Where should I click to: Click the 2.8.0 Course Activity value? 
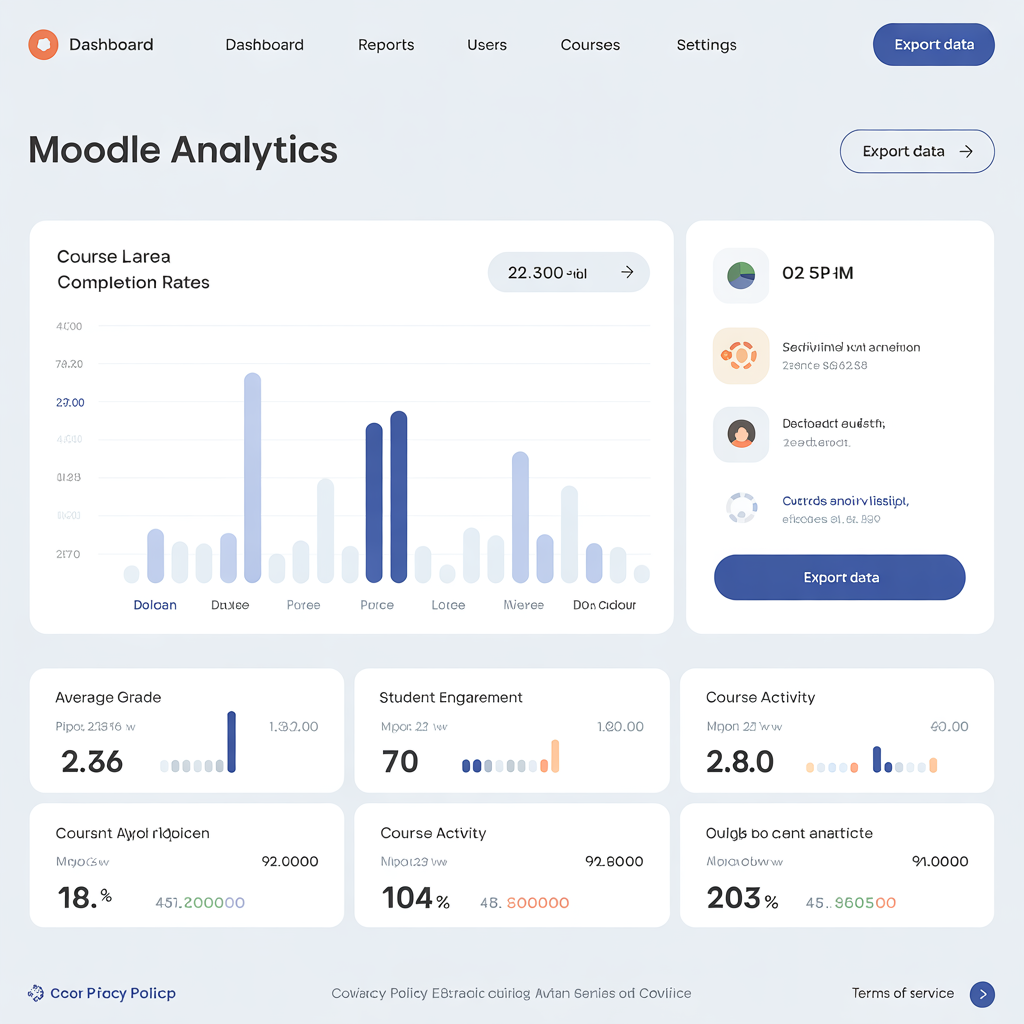(x=740, y=761)
